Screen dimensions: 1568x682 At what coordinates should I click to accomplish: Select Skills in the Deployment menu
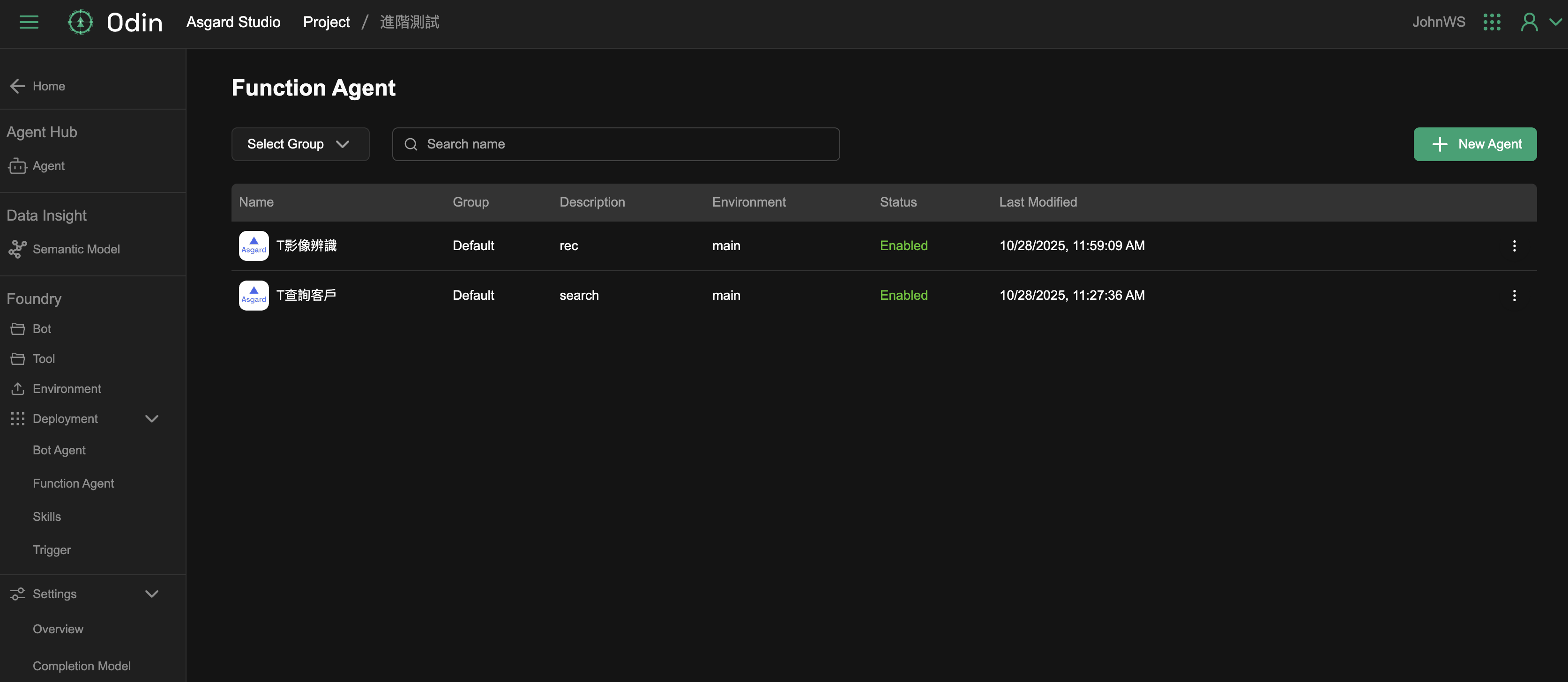coord(47,517)
